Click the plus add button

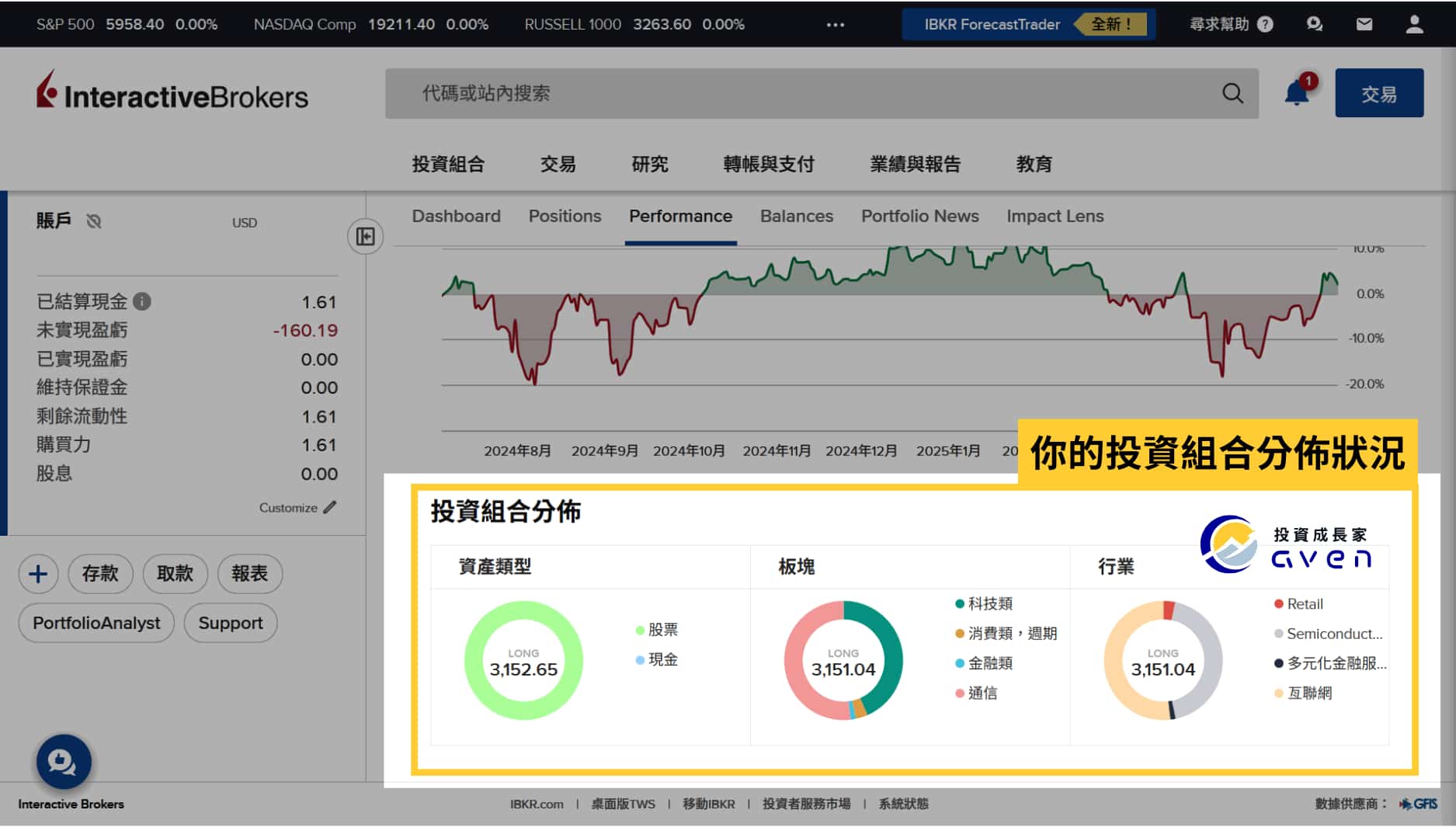click(38, 574)
